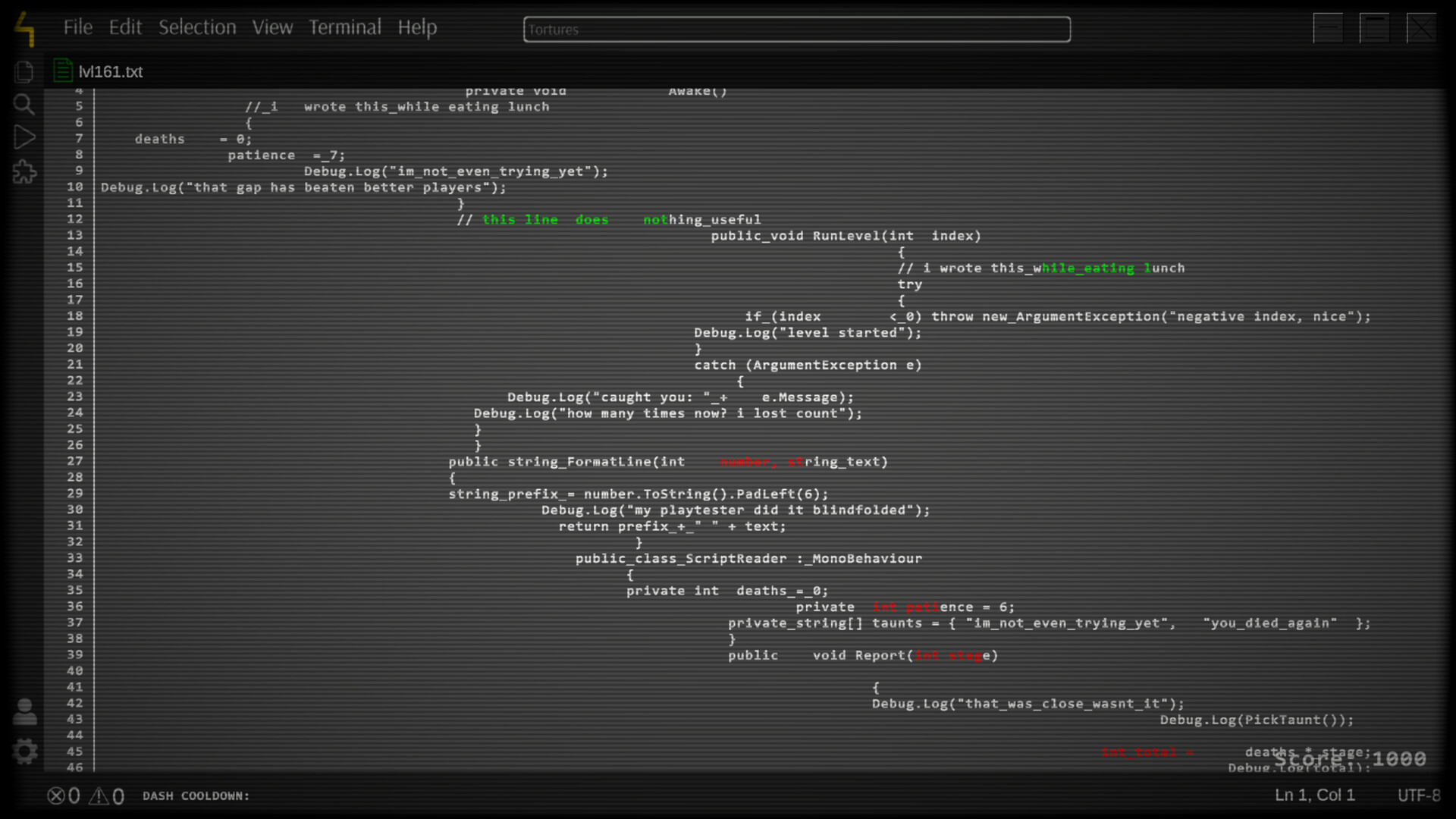Open the Help menu
The width and height of the screenshot is (1456, 819).
tap(417, 27)
